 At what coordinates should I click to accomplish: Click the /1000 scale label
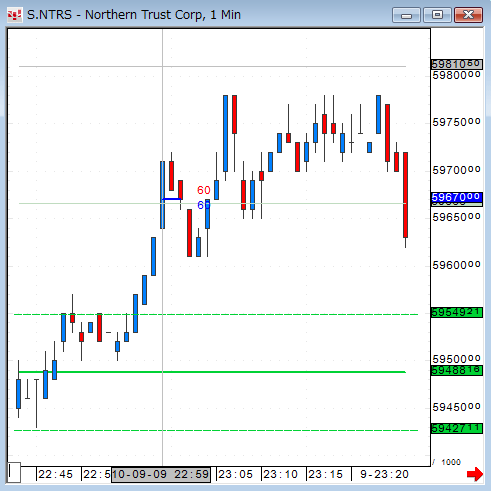point(447,462)
